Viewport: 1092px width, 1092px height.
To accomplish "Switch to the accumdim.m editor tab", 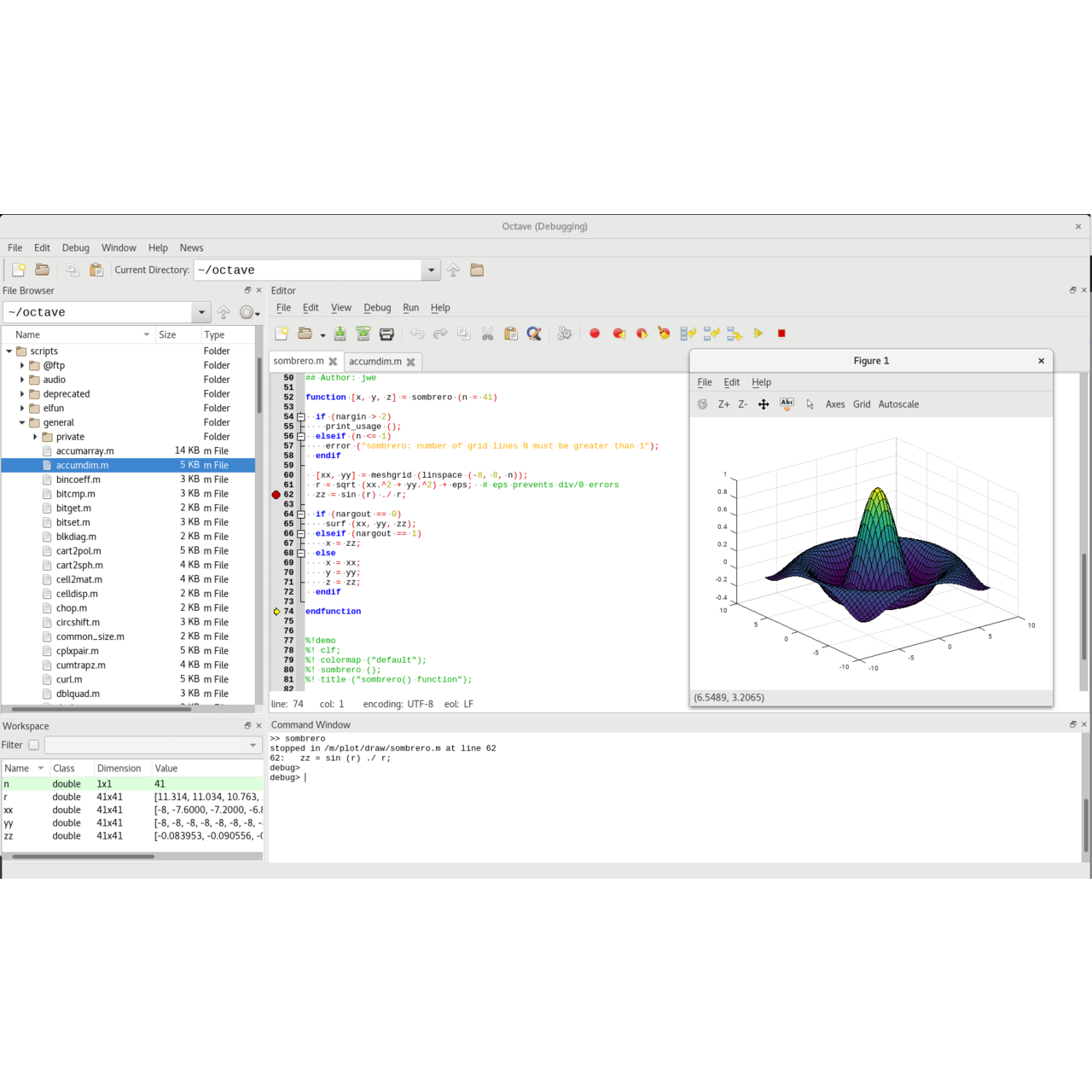I will coord(375,362).
